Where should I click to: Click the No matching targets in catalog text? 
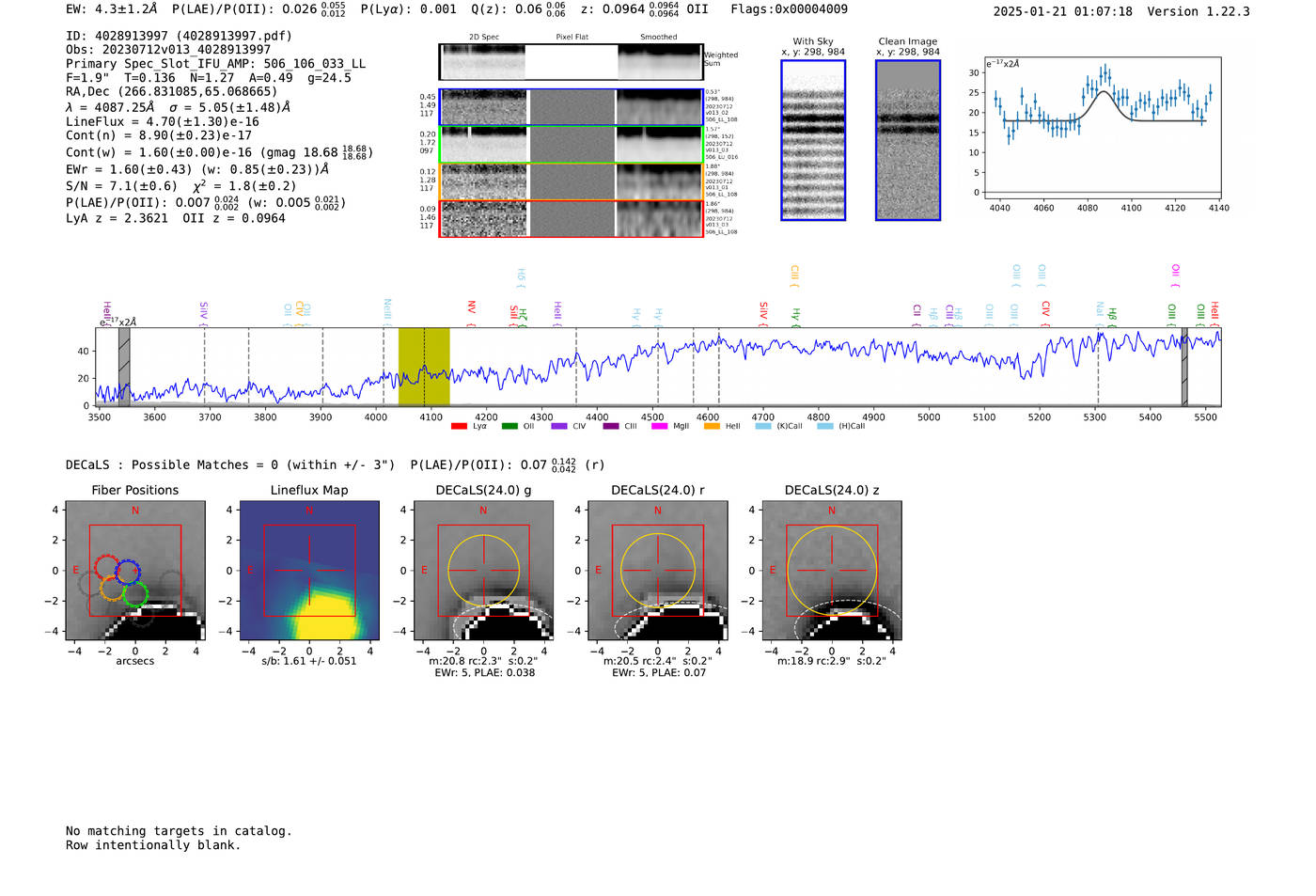tap(179, 831)
